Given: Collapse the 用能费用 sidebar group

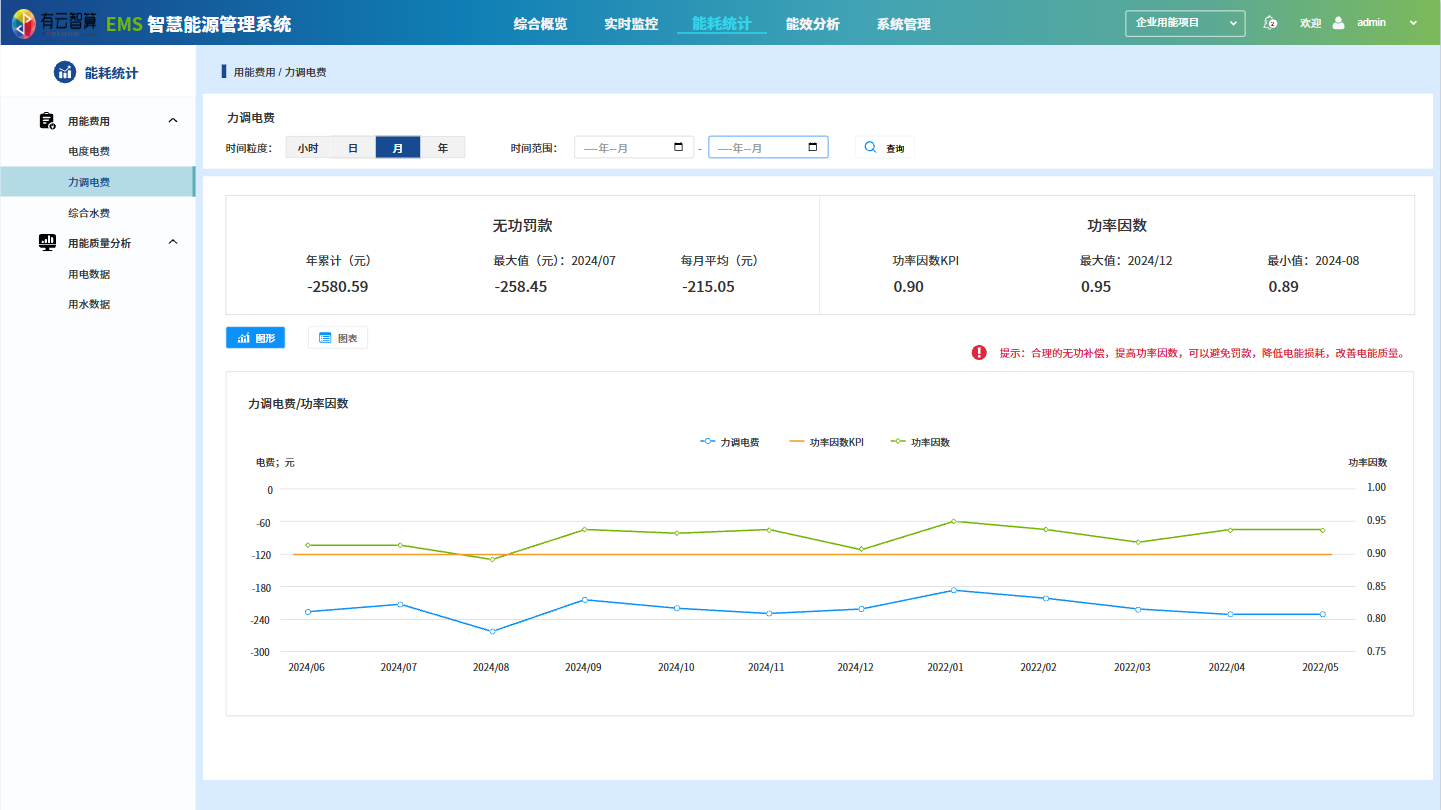Looking at the screenshot, I should (173, 121).
